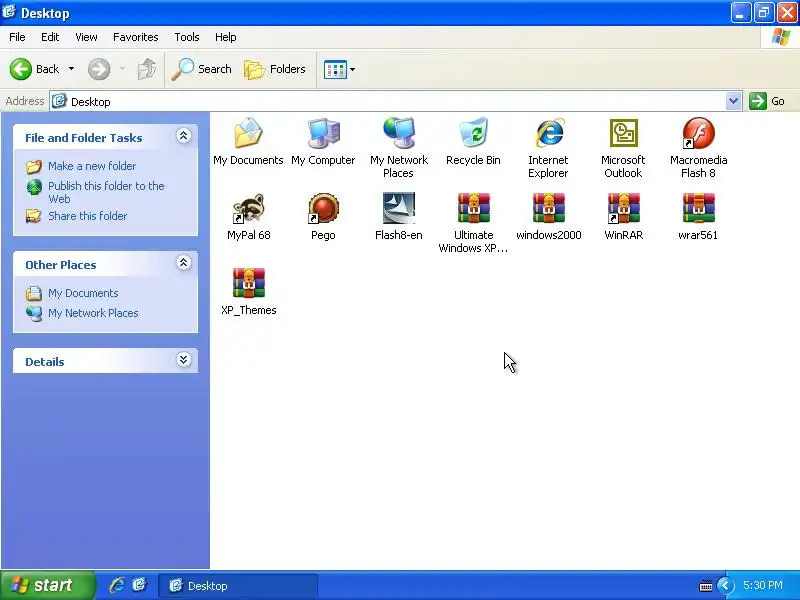Select the Flash8-en installer icon
This screenshot has width=800, height=600.
coord(398,208)
